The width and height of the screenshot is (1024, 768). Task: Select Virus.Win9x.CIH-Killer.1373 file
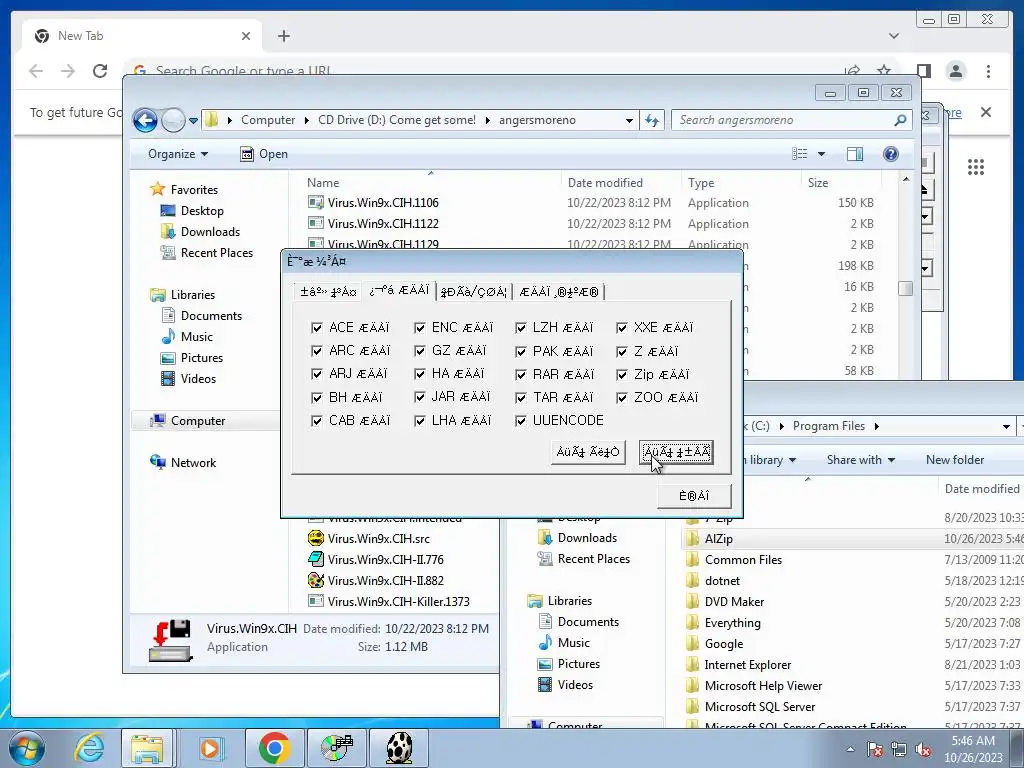point(398,601)
